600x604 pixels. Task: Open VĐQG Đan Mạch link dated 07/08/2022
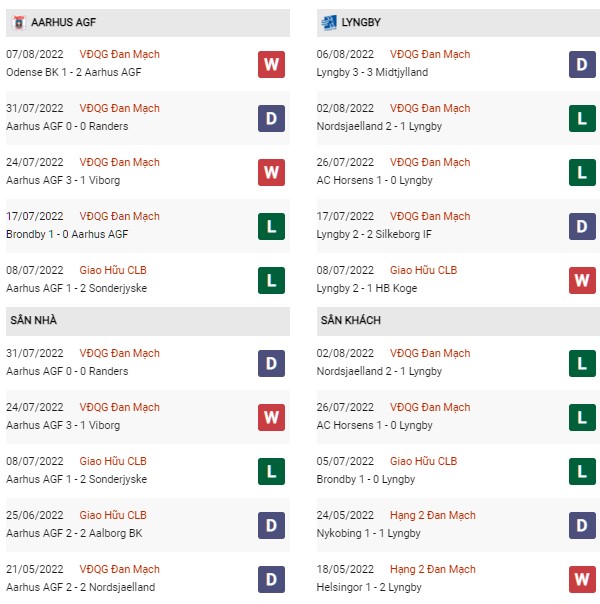pyautogui.click(x=118, y=54)
